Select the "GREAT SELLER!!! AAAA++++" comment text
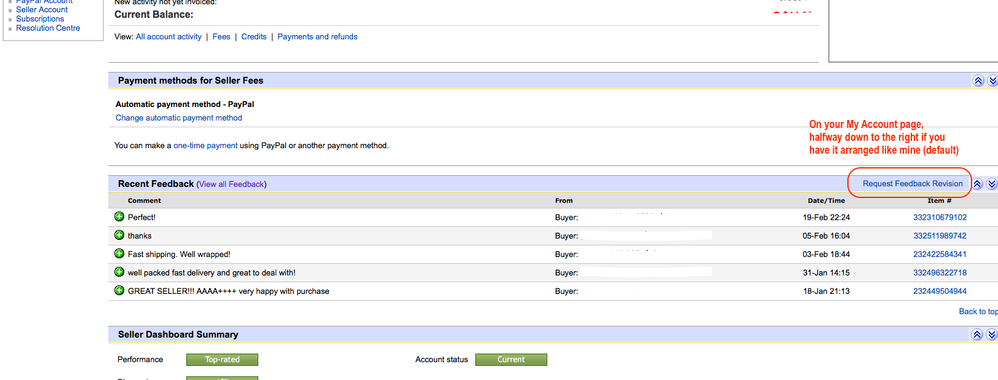This screenshot has width=998, height=380. click(228, 291)
